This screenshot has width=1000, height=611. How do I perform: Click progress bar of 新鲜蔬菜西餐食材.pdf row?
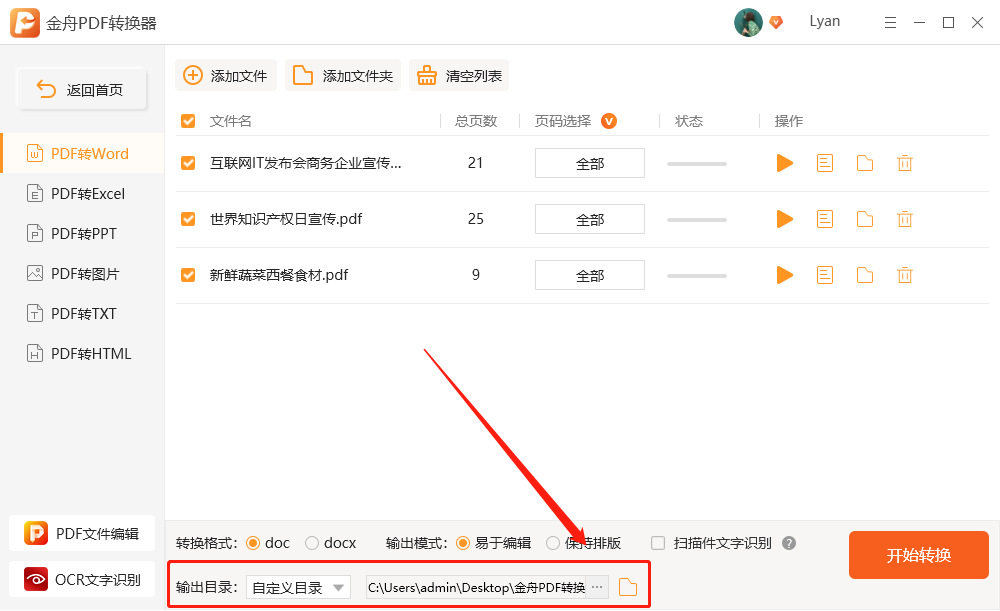tap(697, 276)
